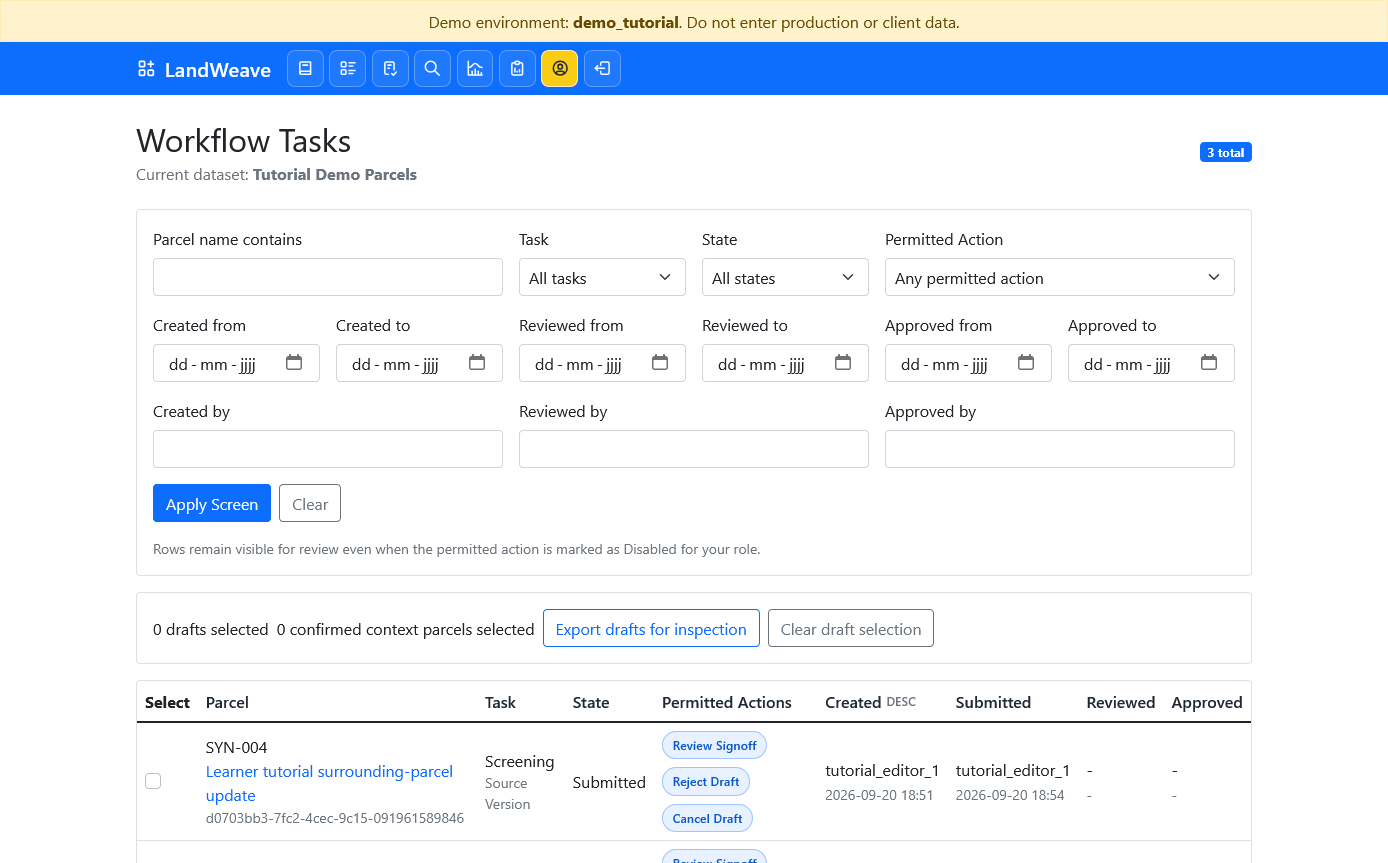Focus the Parcel name contains field
The image size is (1388, 863).
pyautogui.click(x=328, y=277)
